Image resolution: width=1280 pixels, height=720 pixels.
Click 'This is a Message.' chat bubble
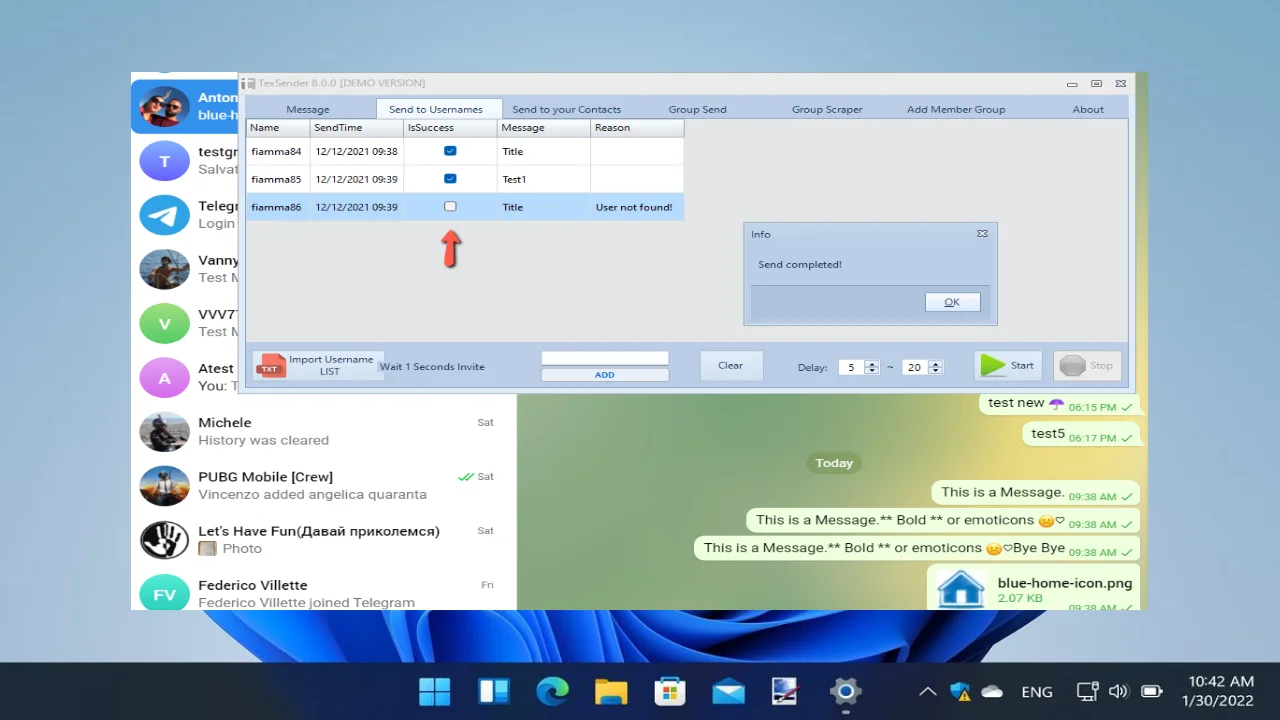click(1036, 492)
